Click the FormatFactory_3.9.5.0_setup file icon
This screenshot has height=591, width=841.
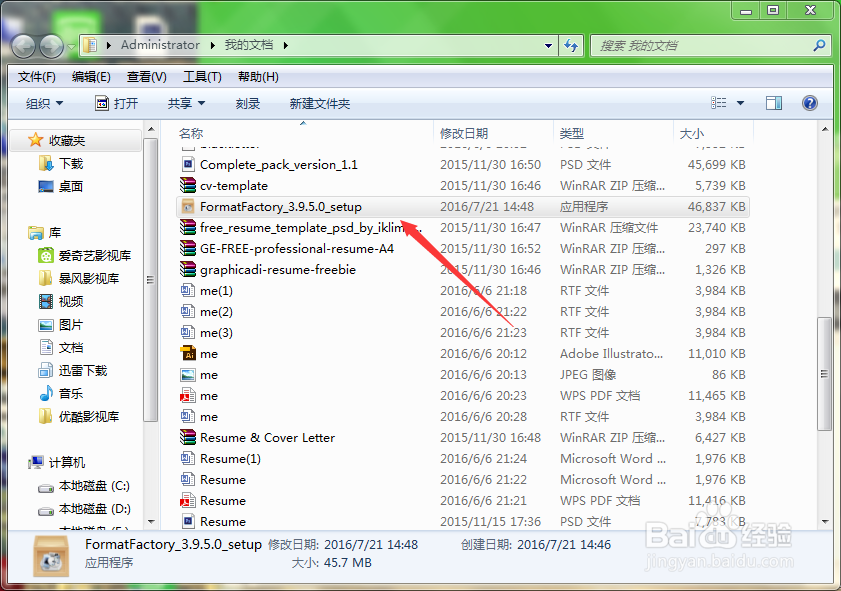coord(188,206)
